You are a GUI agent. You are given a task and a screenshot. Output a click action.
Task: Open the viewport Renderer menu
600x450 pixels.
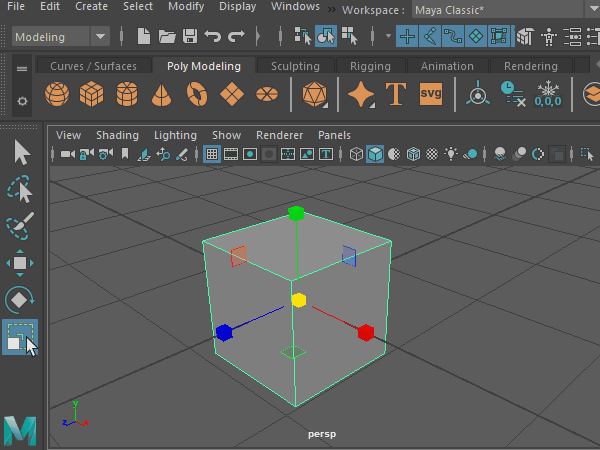pyautogui.click(x=279, y=135)
